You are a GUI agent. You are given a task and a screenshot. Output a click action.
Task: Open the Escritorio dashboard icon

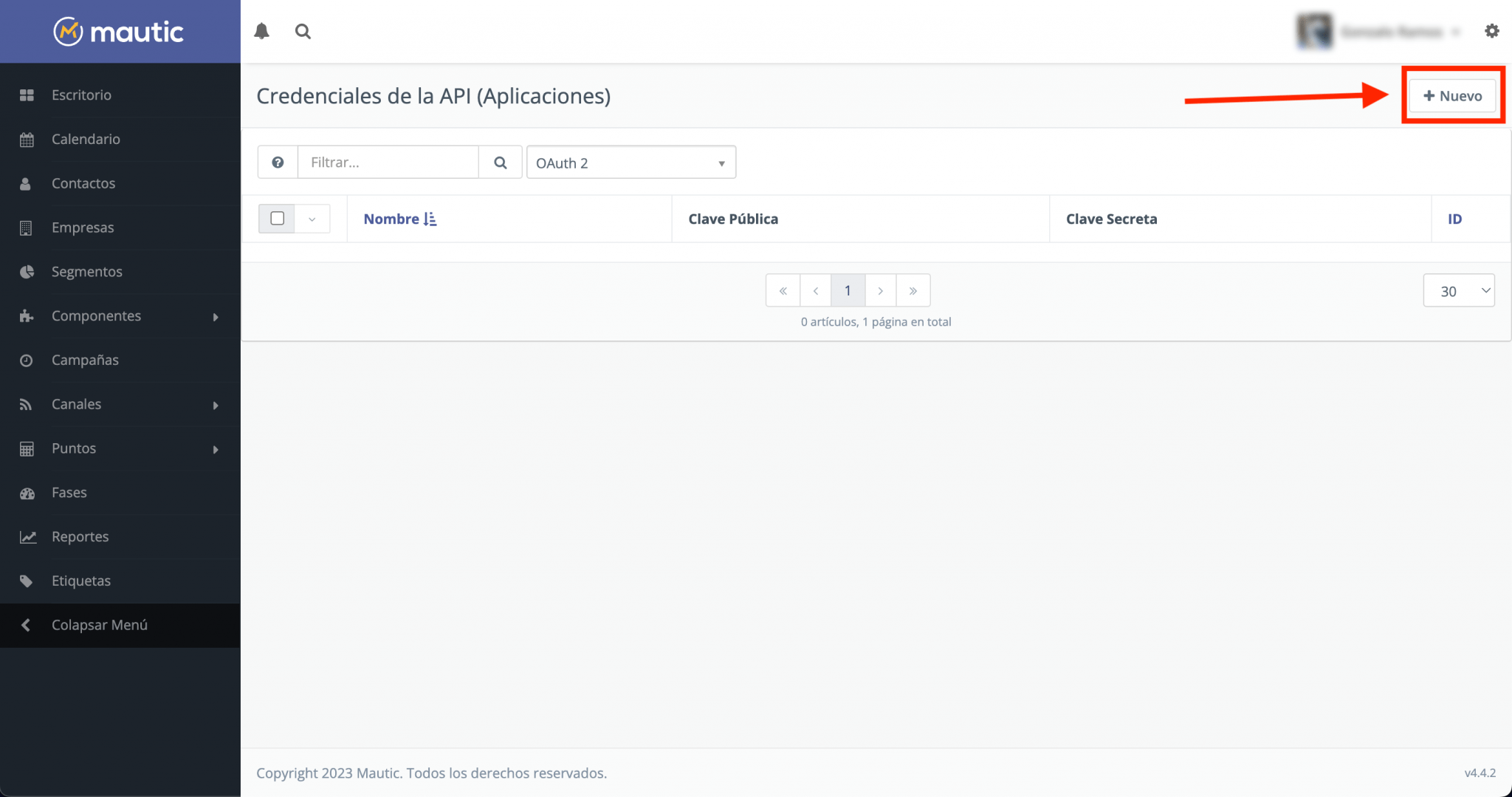[x=27, y=95]
